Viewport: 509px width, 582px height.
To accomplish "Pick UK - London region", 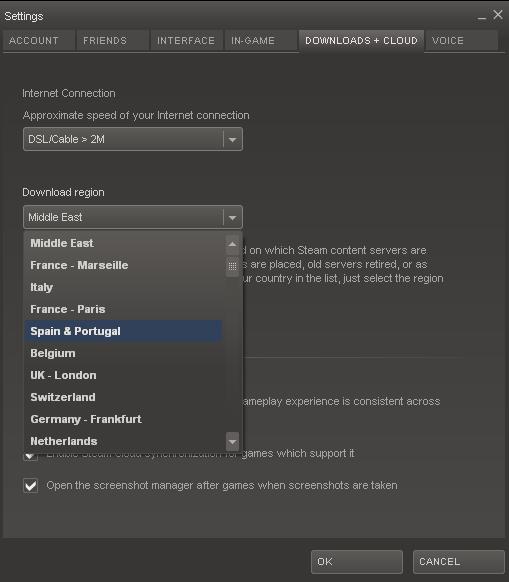I will pos(123,375).
